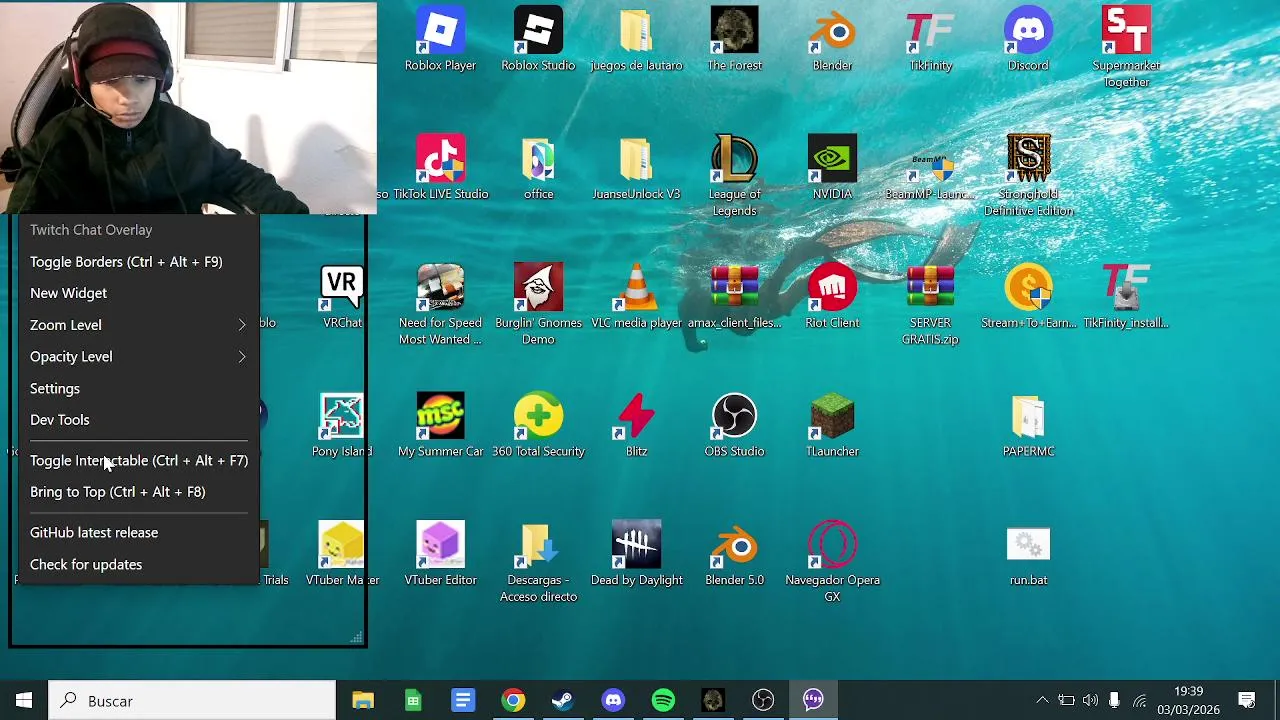Open GitHub latest release entry
Screen dimensions: 1280x720
[139, 533]
